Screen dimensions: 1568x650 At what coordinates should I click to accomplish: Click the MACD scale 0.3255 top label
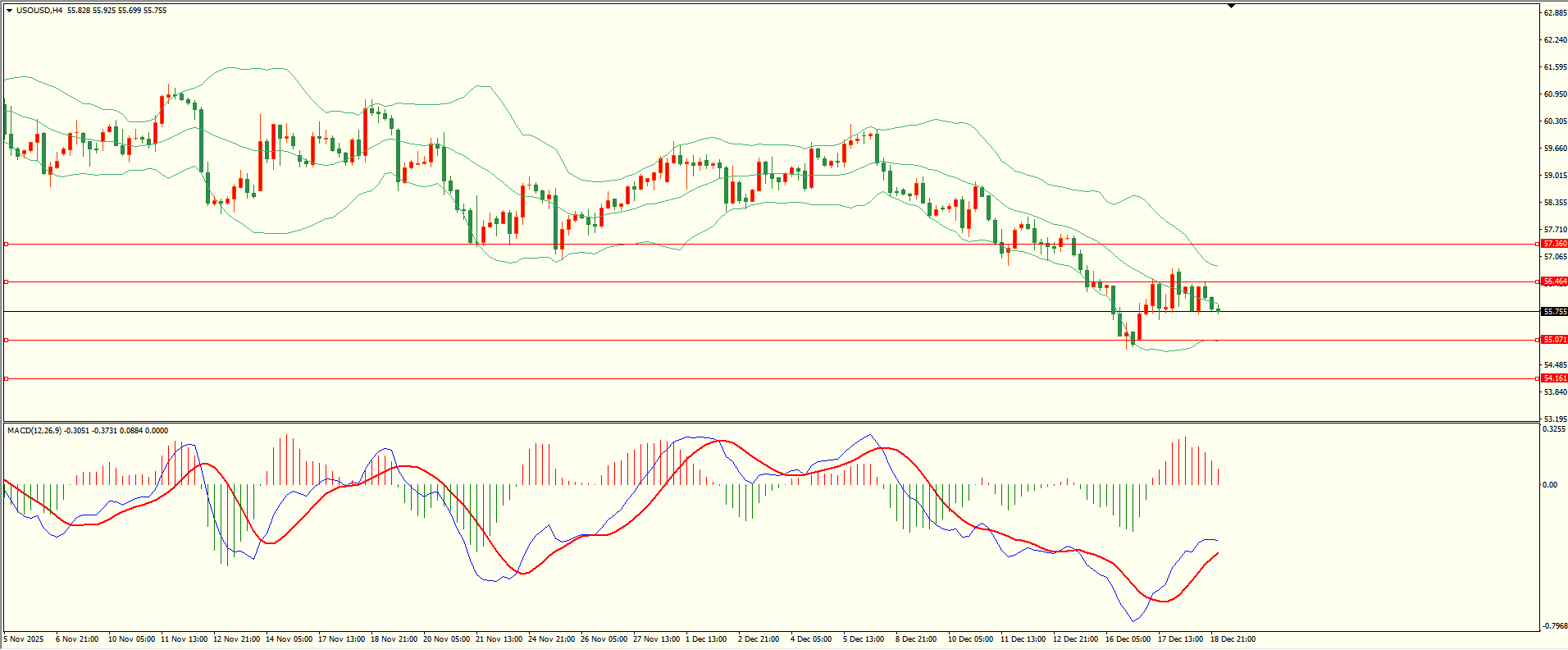(x=1554, y=429)
